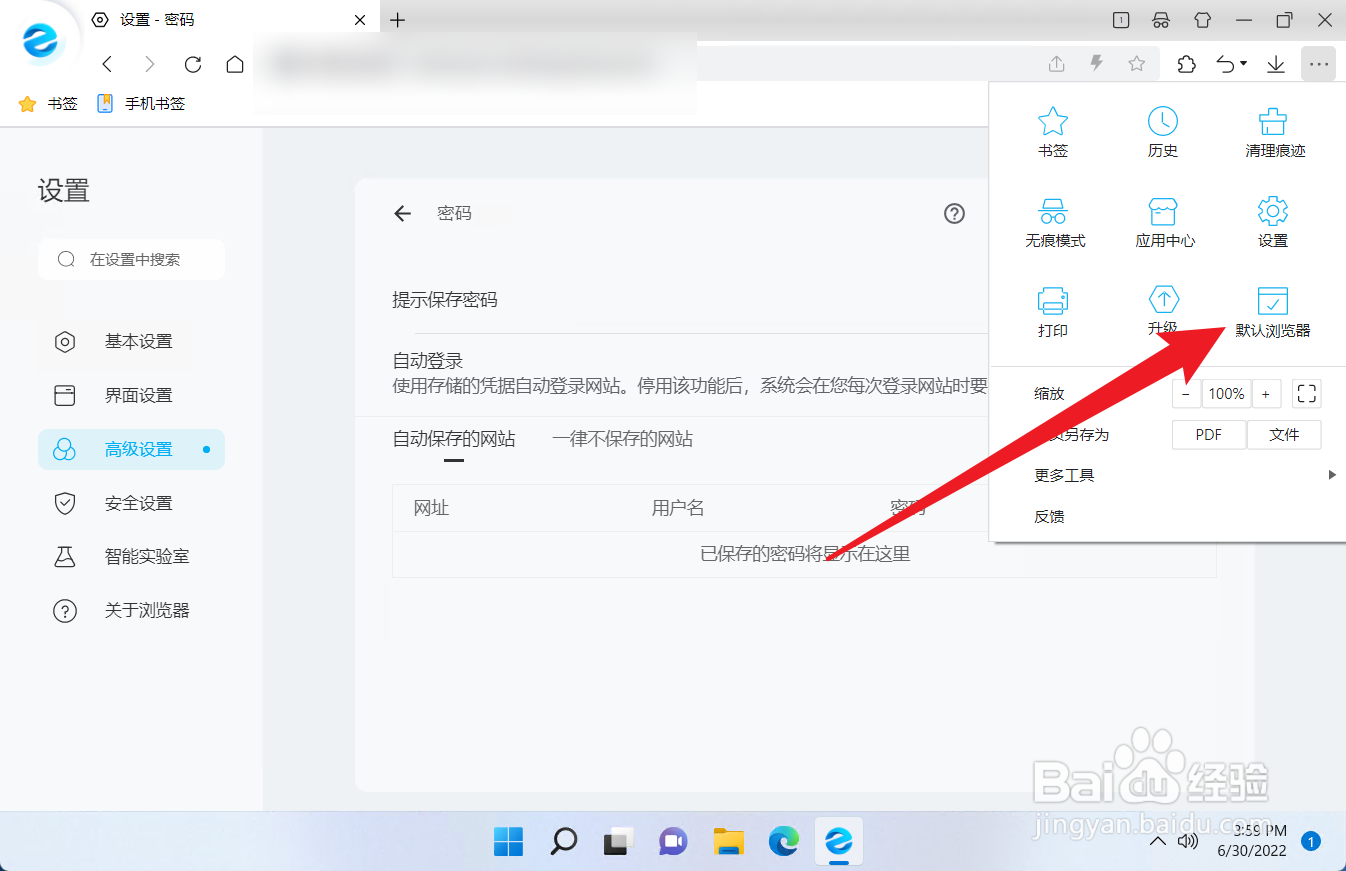
Task: Click the 网址 column header
Action: point(431,508)
